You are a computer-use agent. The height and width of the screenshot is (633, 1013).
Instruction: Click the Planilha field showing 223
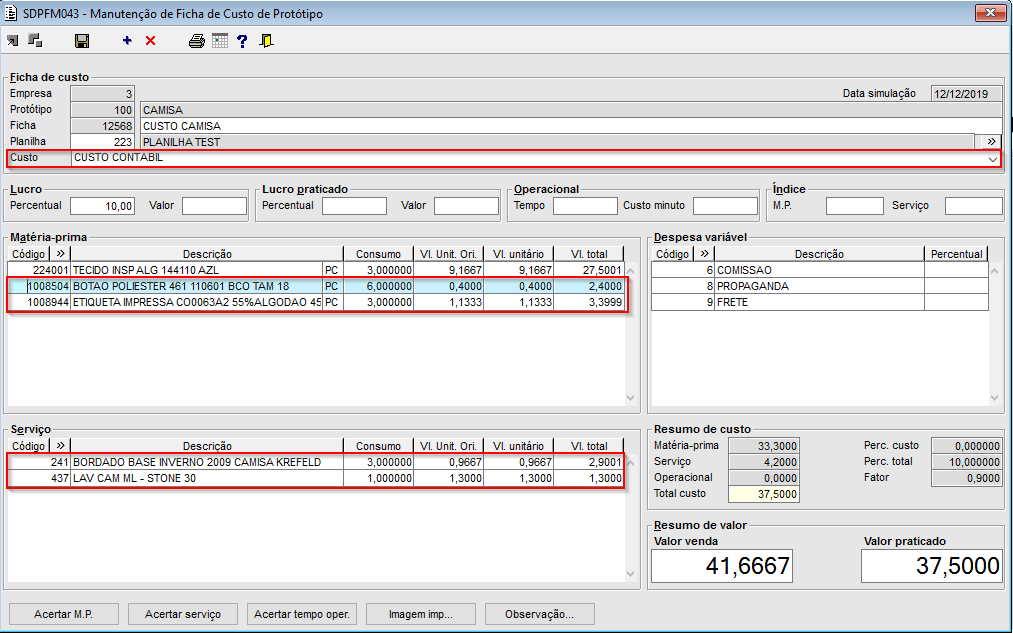(x=102, y=141)
